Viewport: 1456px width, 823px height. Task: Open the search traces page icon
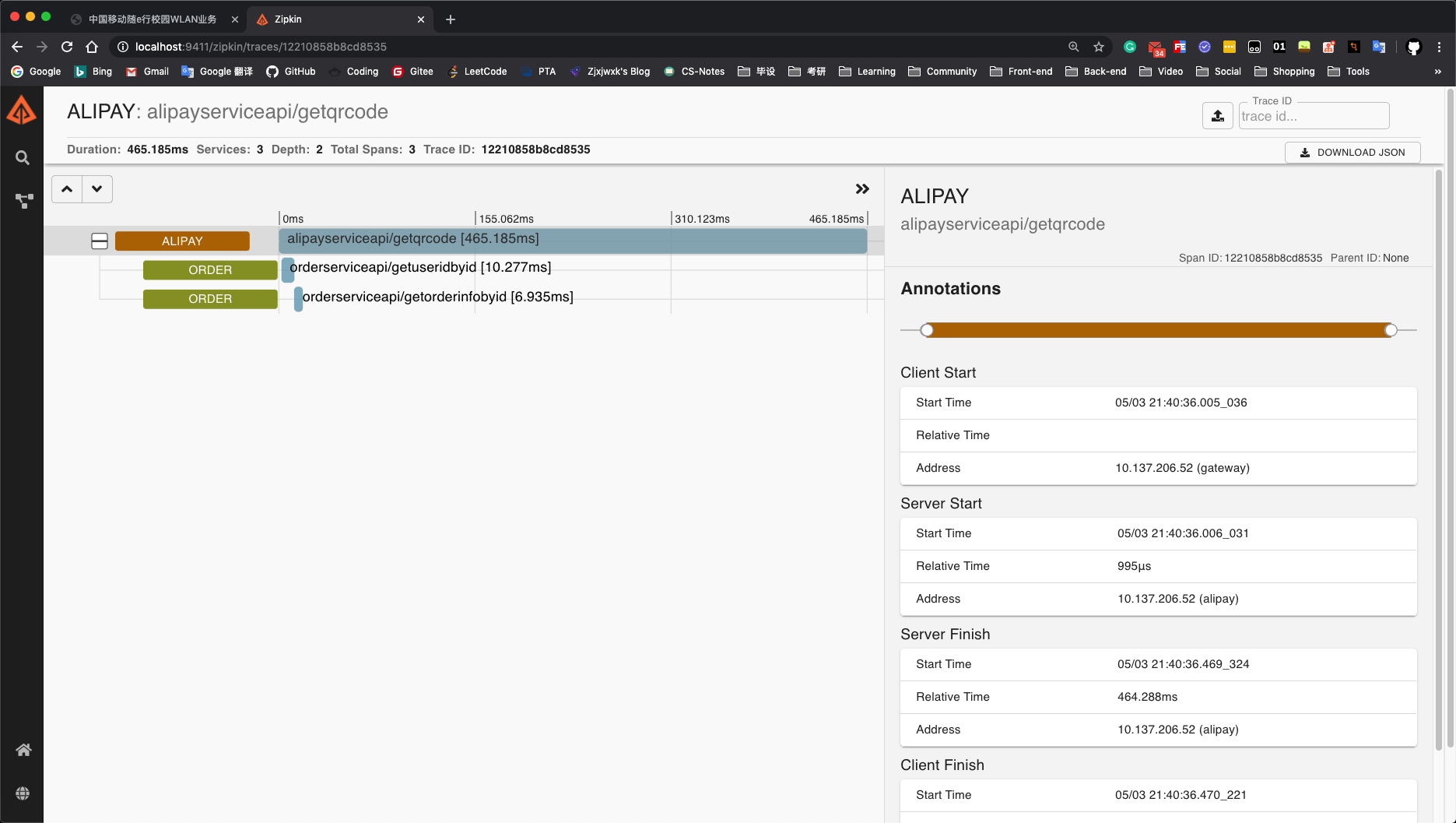coord(23,158)
